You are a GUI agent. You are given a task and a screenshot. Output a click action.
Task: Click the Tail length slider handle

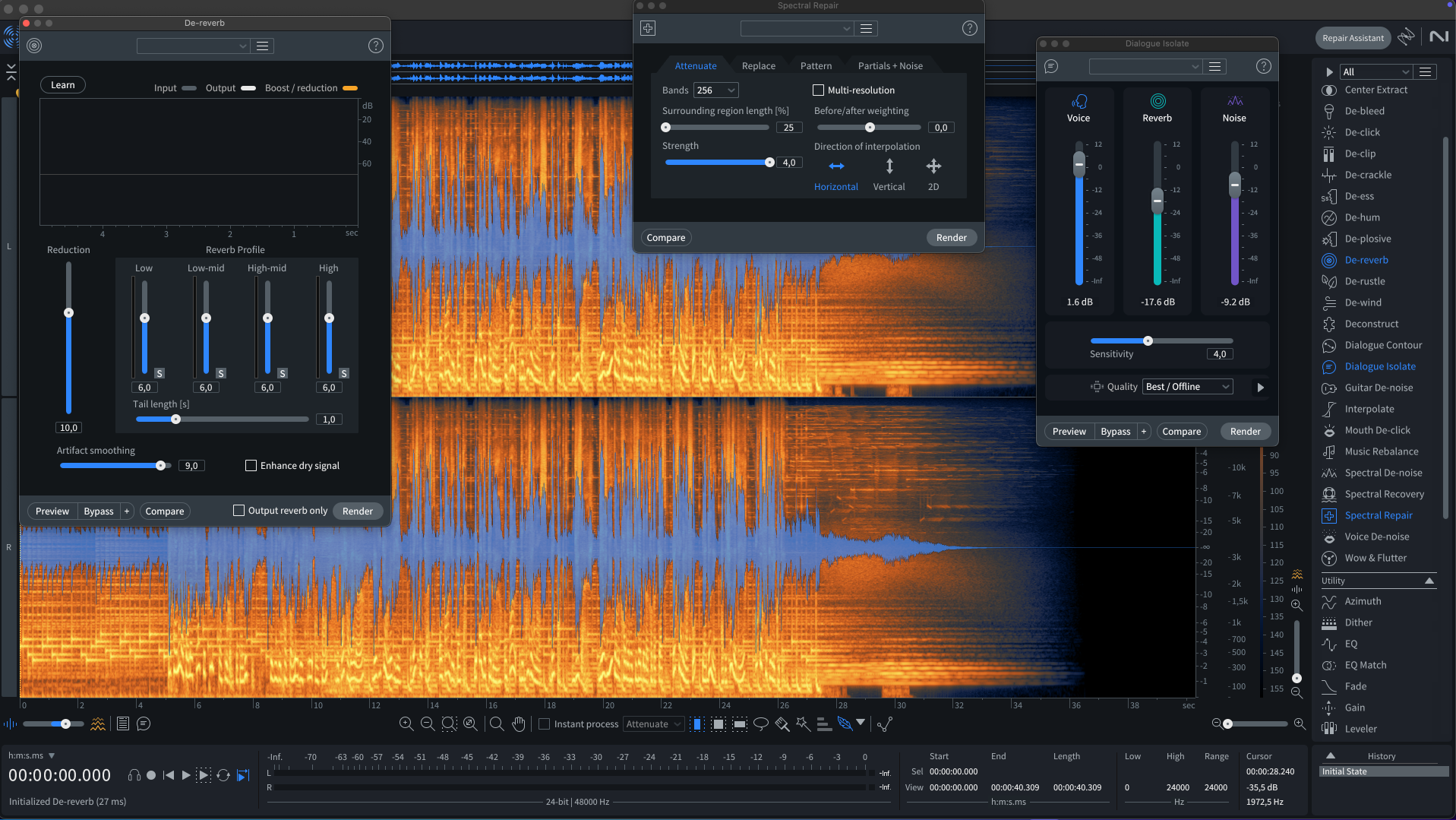point(175,419)
